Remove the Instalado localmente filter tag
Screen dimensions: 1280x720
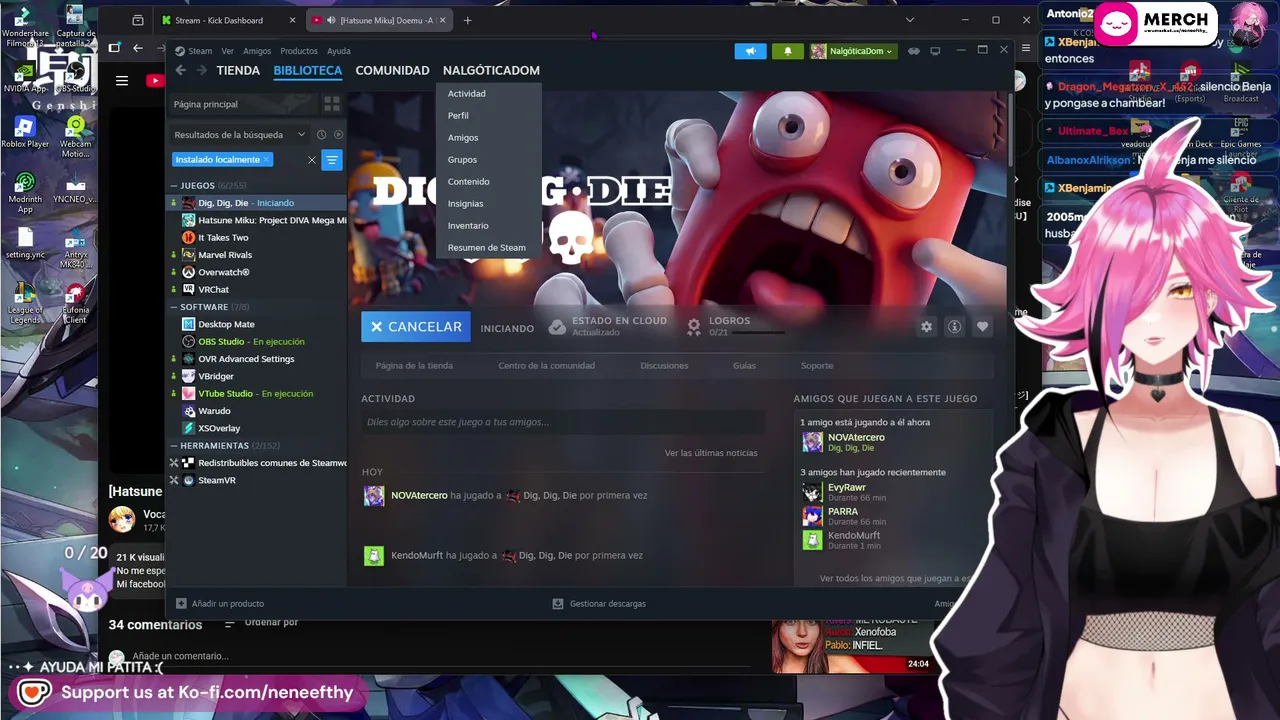pyautogui.click(x=266, y=160)
